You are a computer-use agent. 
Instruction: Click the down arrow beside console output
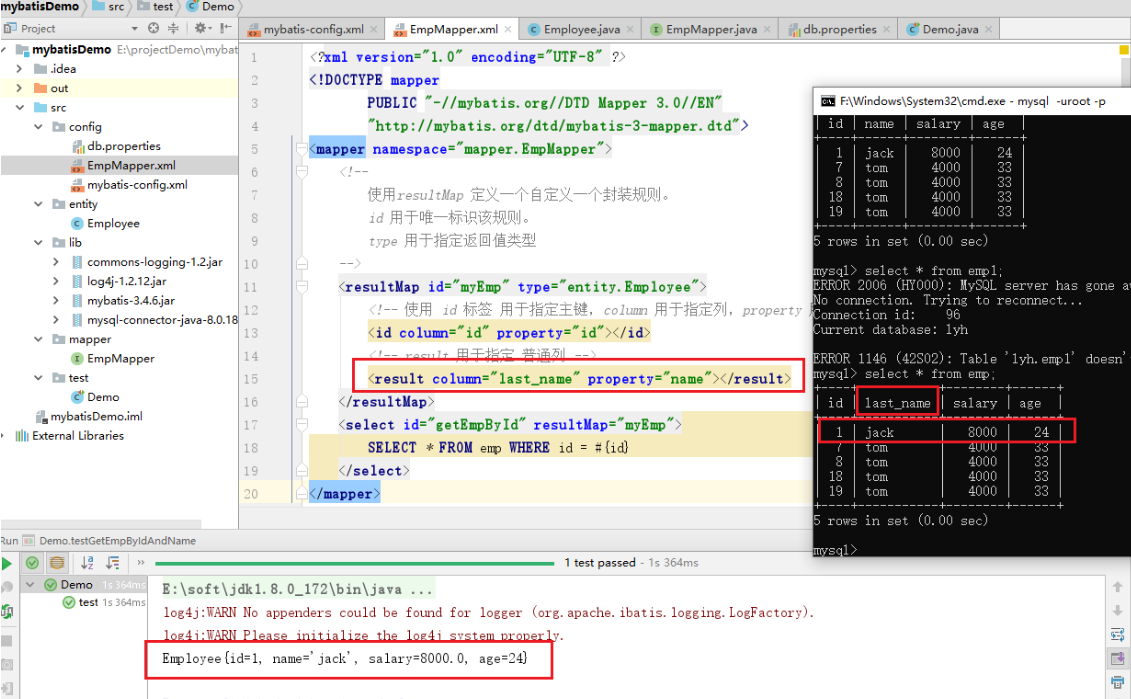[1117, 610]
